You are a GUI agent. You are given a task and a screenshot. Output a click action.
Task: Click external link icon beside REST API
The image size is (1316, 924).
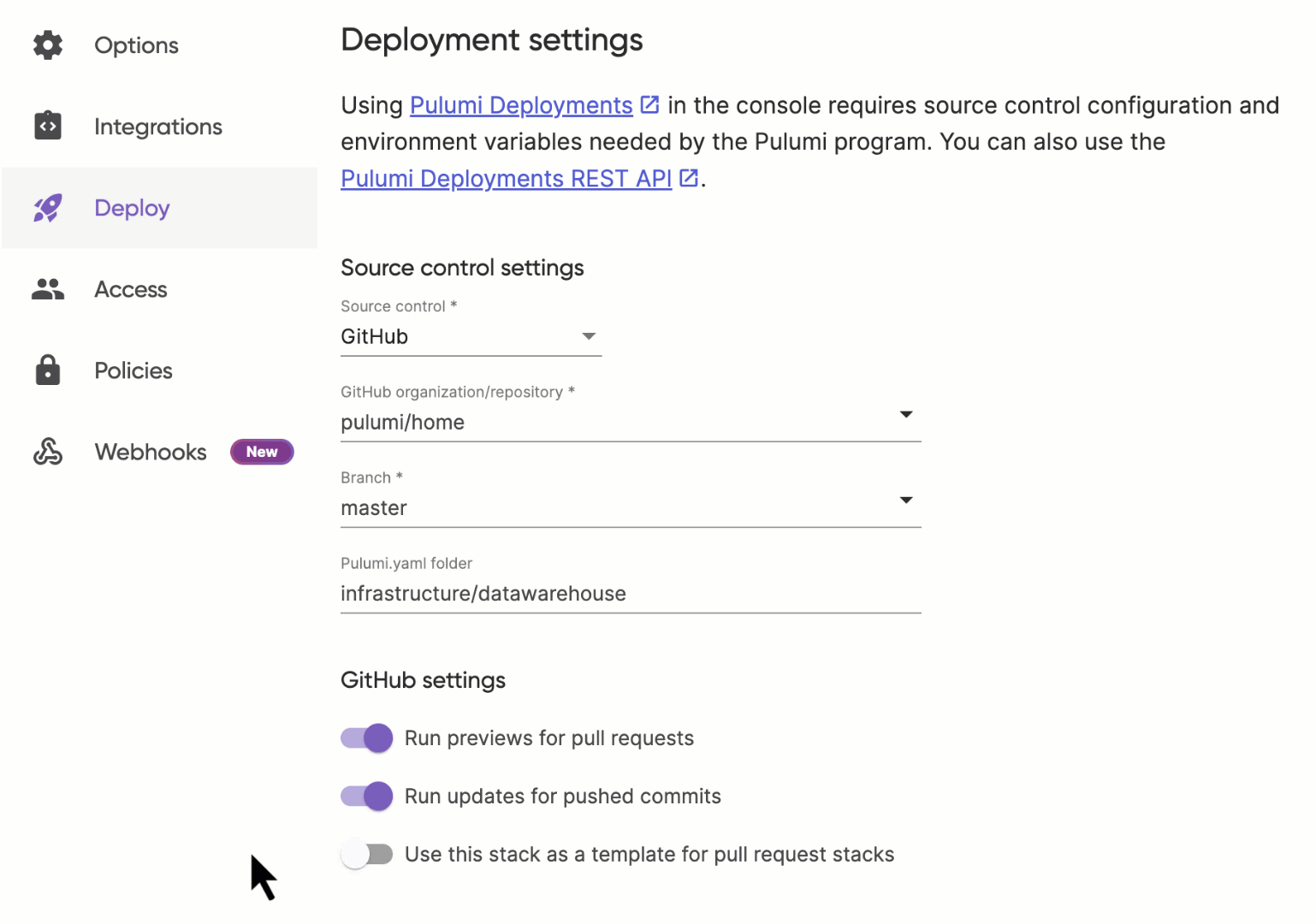click(688, 178)
